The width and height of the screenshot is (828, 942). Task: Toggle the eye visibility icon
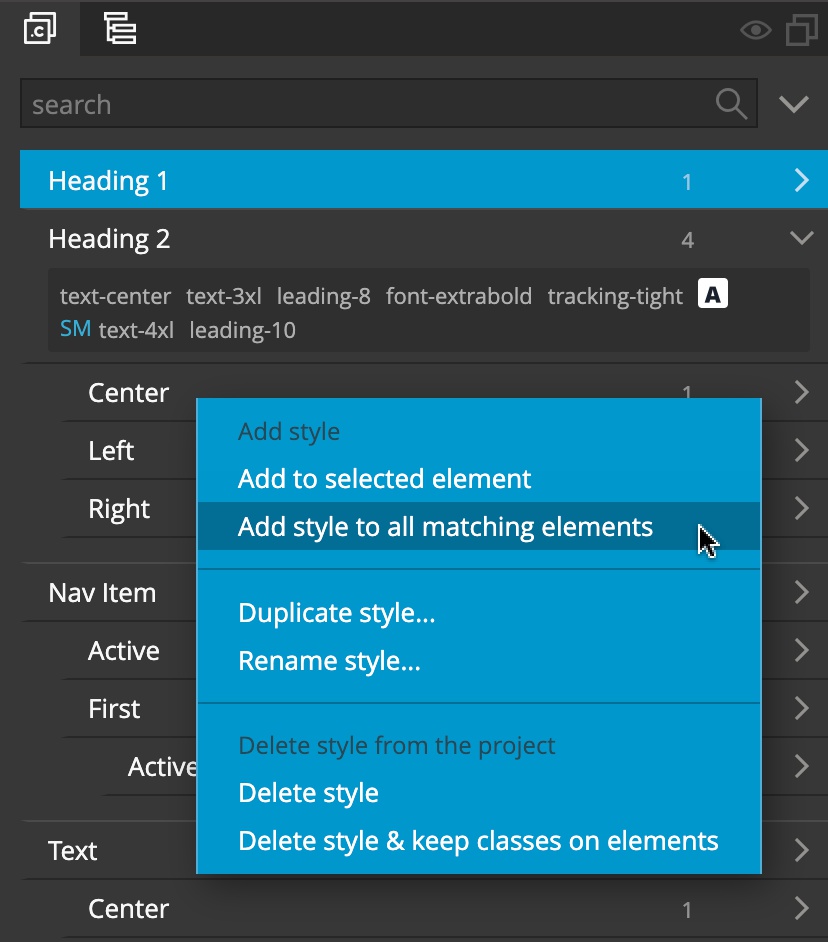coord(755,29)
